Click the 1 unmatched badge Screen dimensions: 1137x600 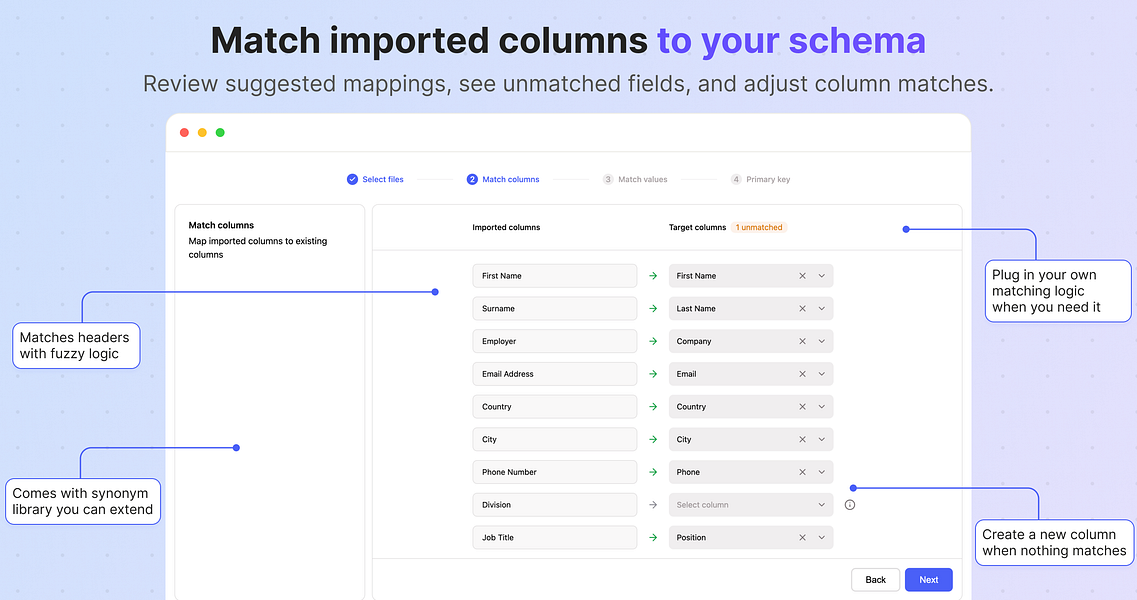pyautogui.click(x=758, y=227)
